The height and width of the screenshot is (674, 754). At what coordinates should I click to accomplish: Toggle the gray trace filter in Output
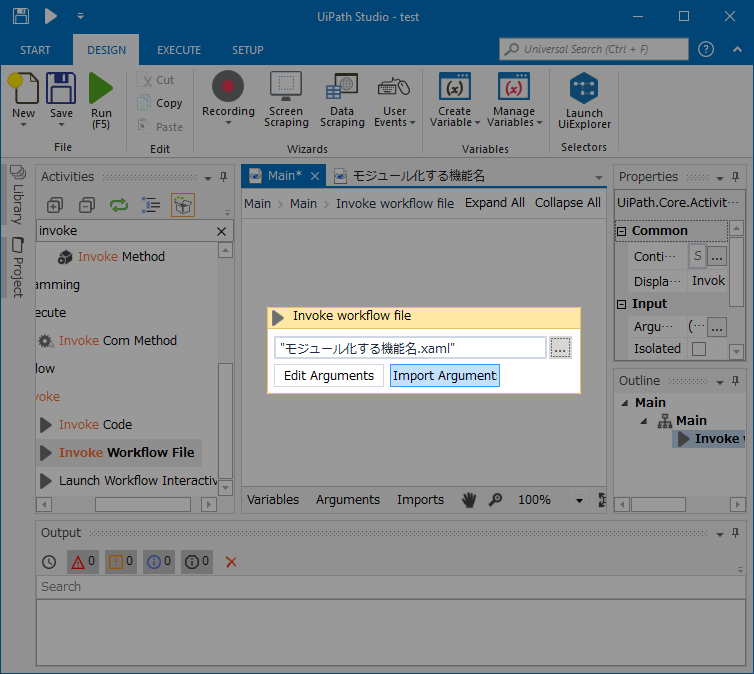tap(197, 562)
